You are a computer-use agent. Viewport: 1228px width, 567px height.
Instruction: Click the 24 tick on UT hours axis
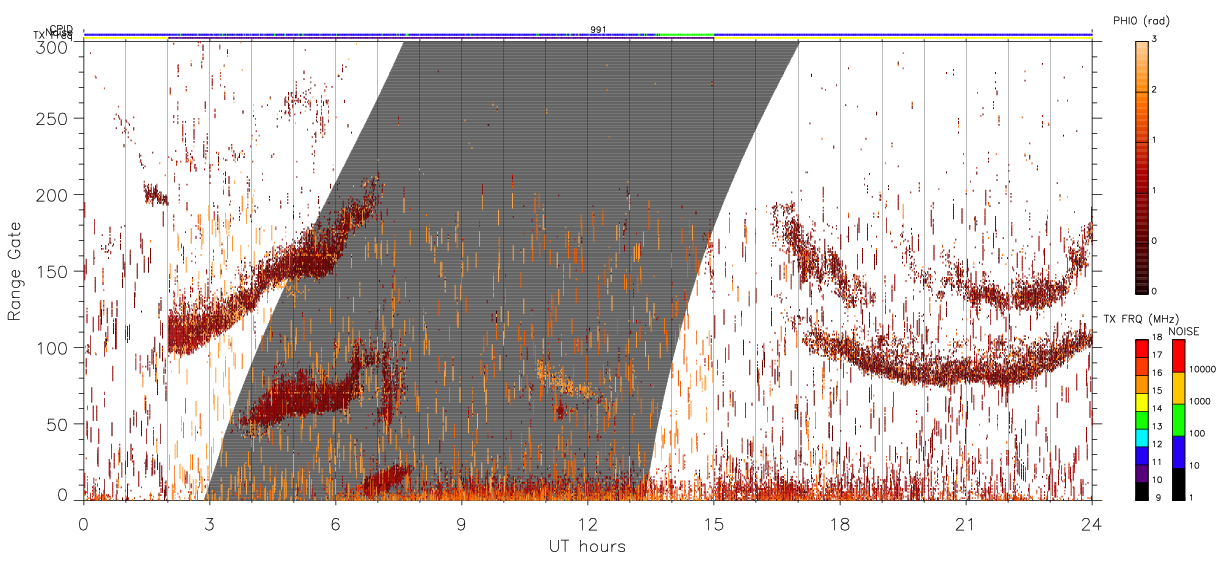1092,523
